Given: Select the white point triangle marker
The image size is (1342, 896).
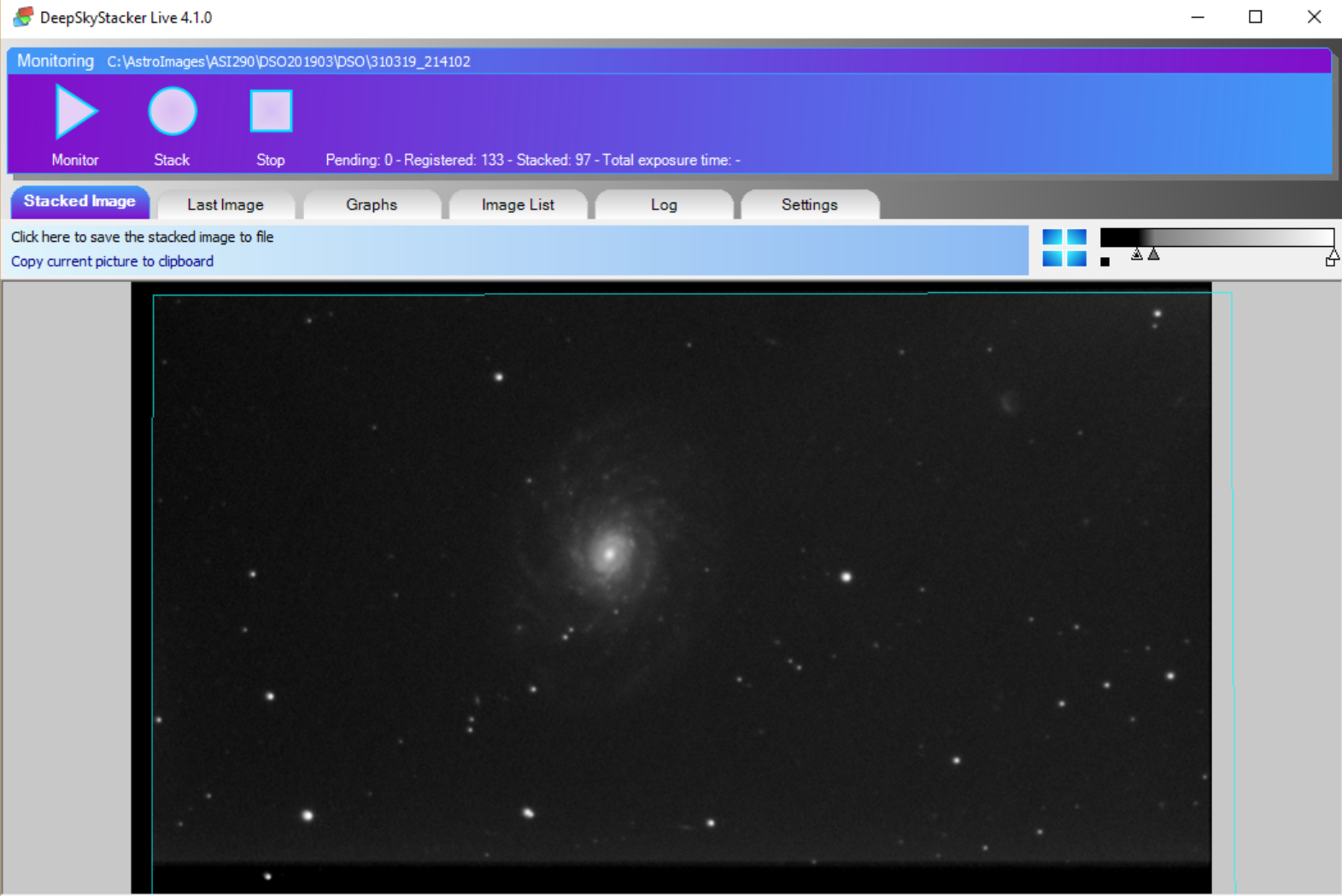Looking at the screenshot, I should (x=1333, y=254).
